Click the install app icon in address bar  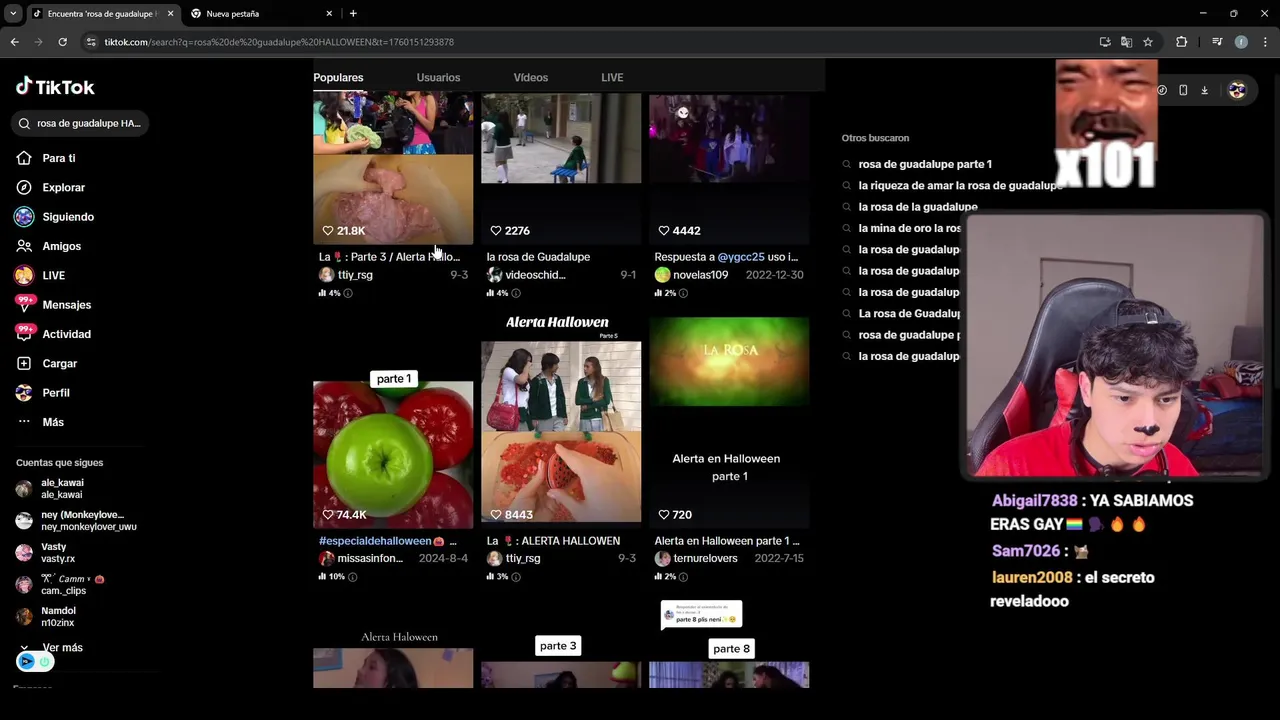(1105, 42)
